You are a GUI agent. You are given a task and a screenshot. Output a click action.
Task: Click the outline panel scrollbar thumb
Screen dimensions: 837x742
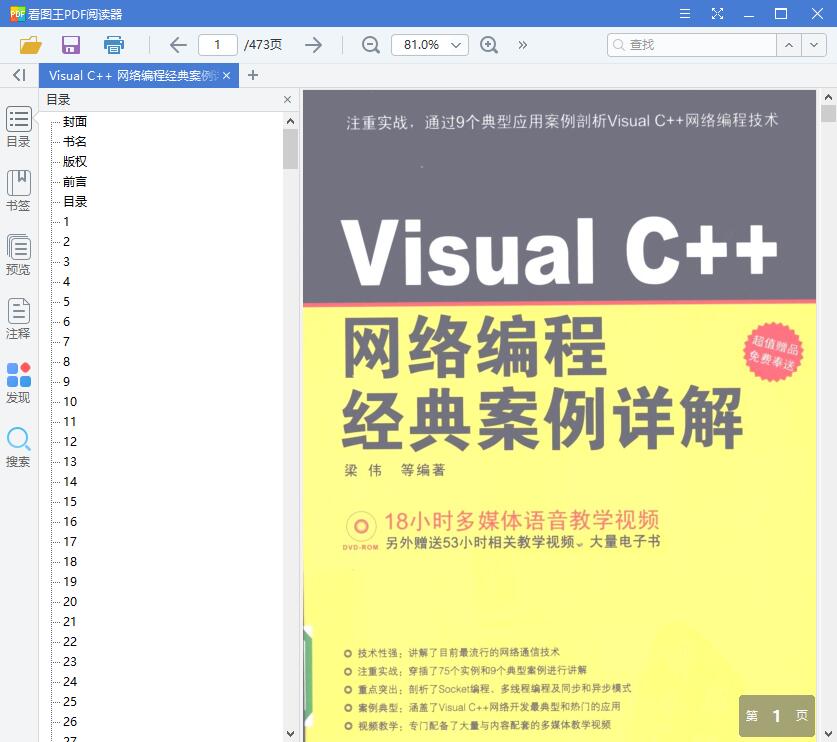(290, 148)
